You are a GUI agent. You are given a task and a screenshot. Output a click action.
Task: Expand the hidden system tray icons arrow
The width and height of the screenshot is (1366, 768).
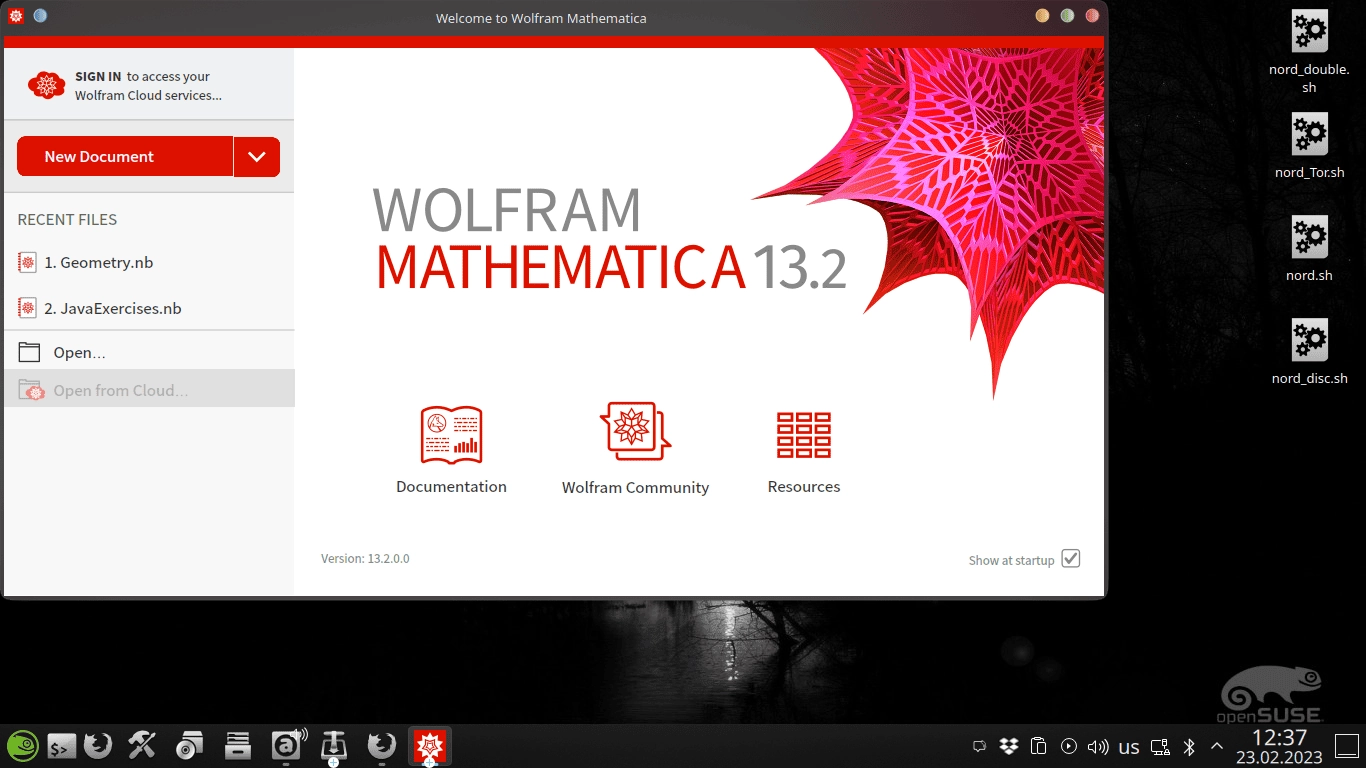coord(1217,746)
